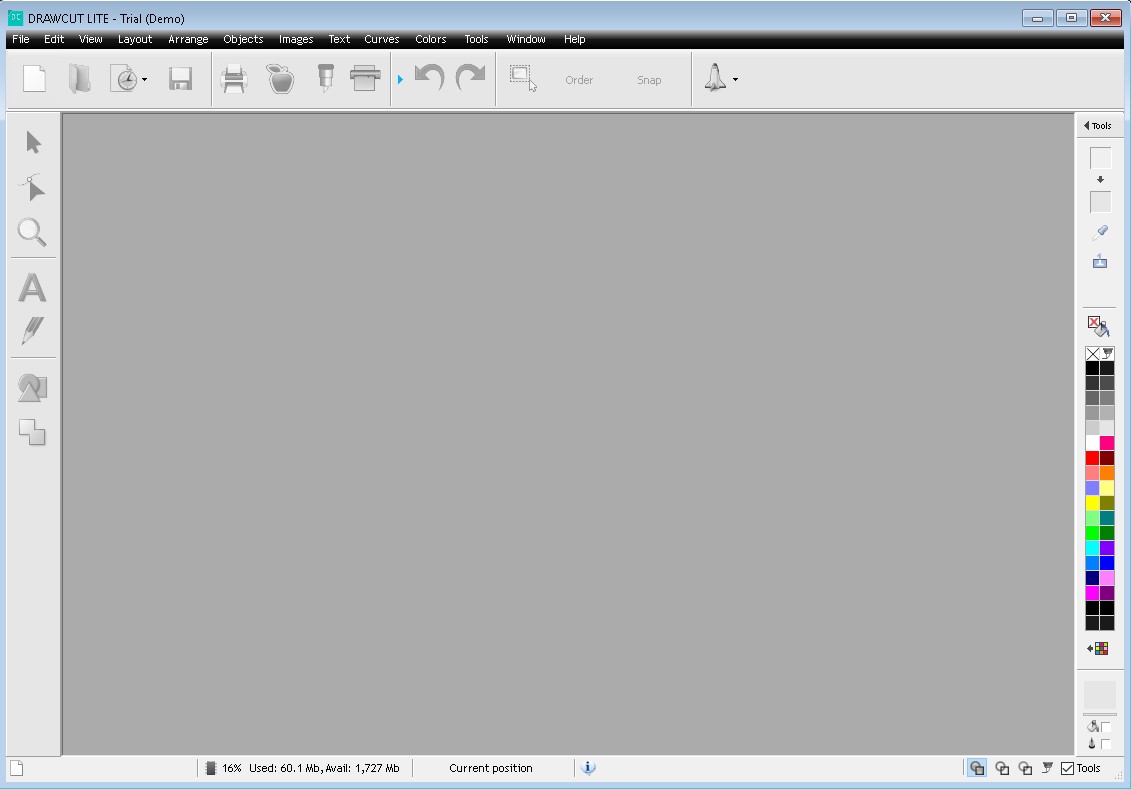The width and height of the screenshot is (1131, 789).
Task: Save the document with the floppy disk icon
Action: click(x=180, y=79)
